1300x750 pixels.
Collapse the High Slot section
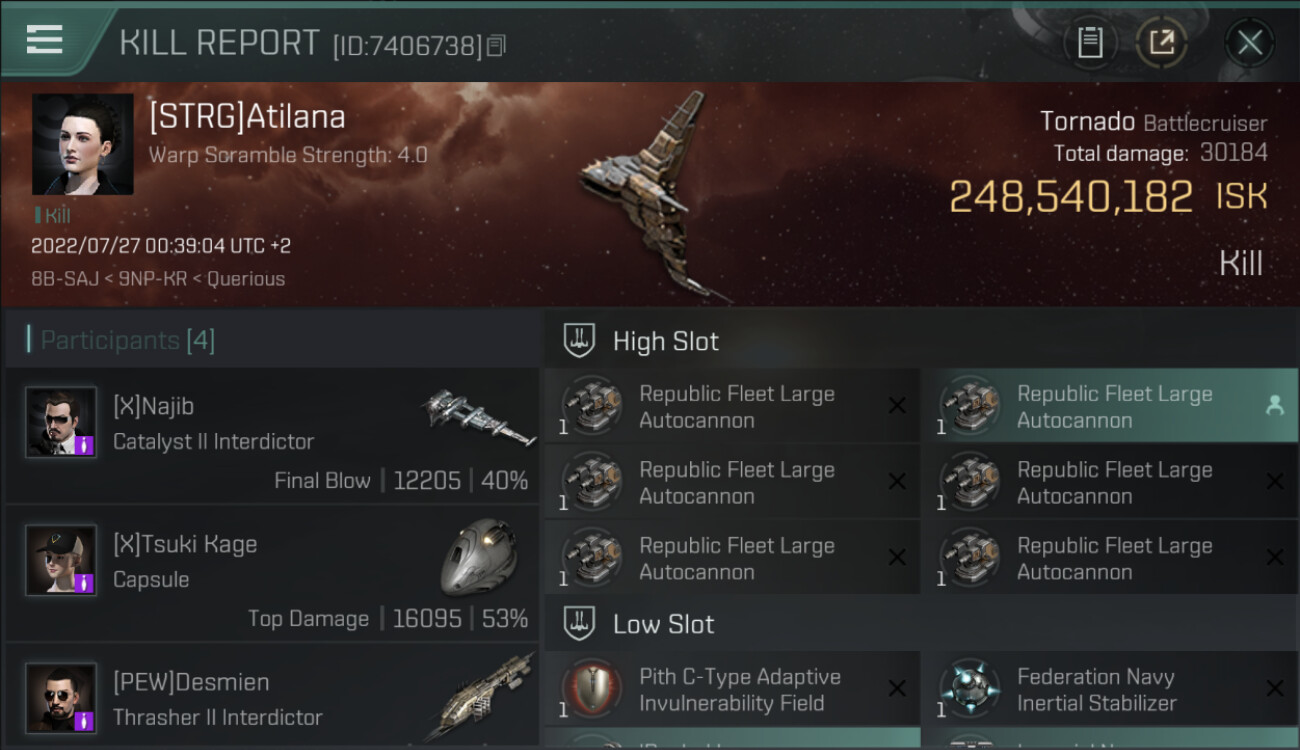point(665,341)
